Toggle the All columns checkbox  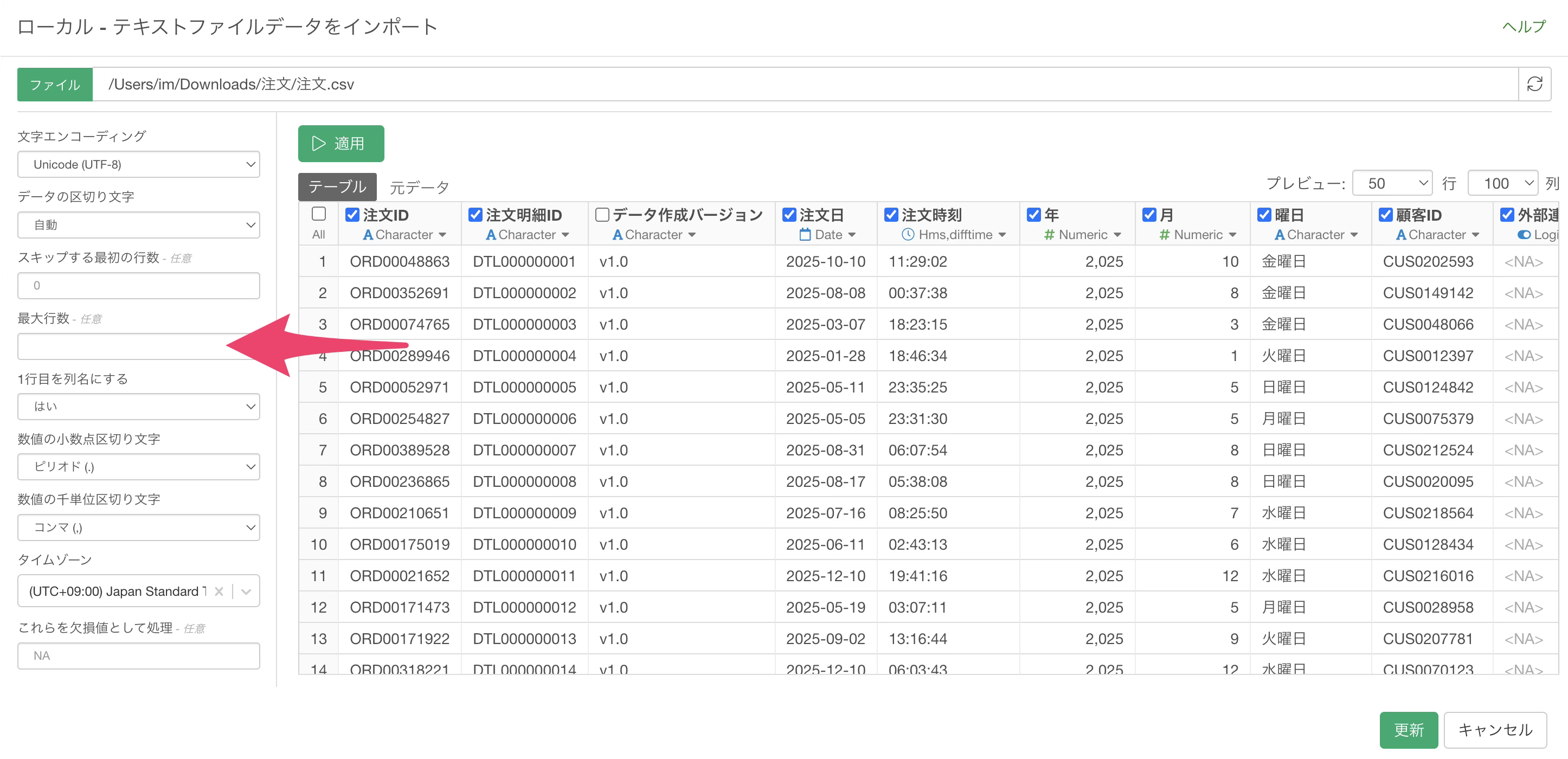pos(318,214)
